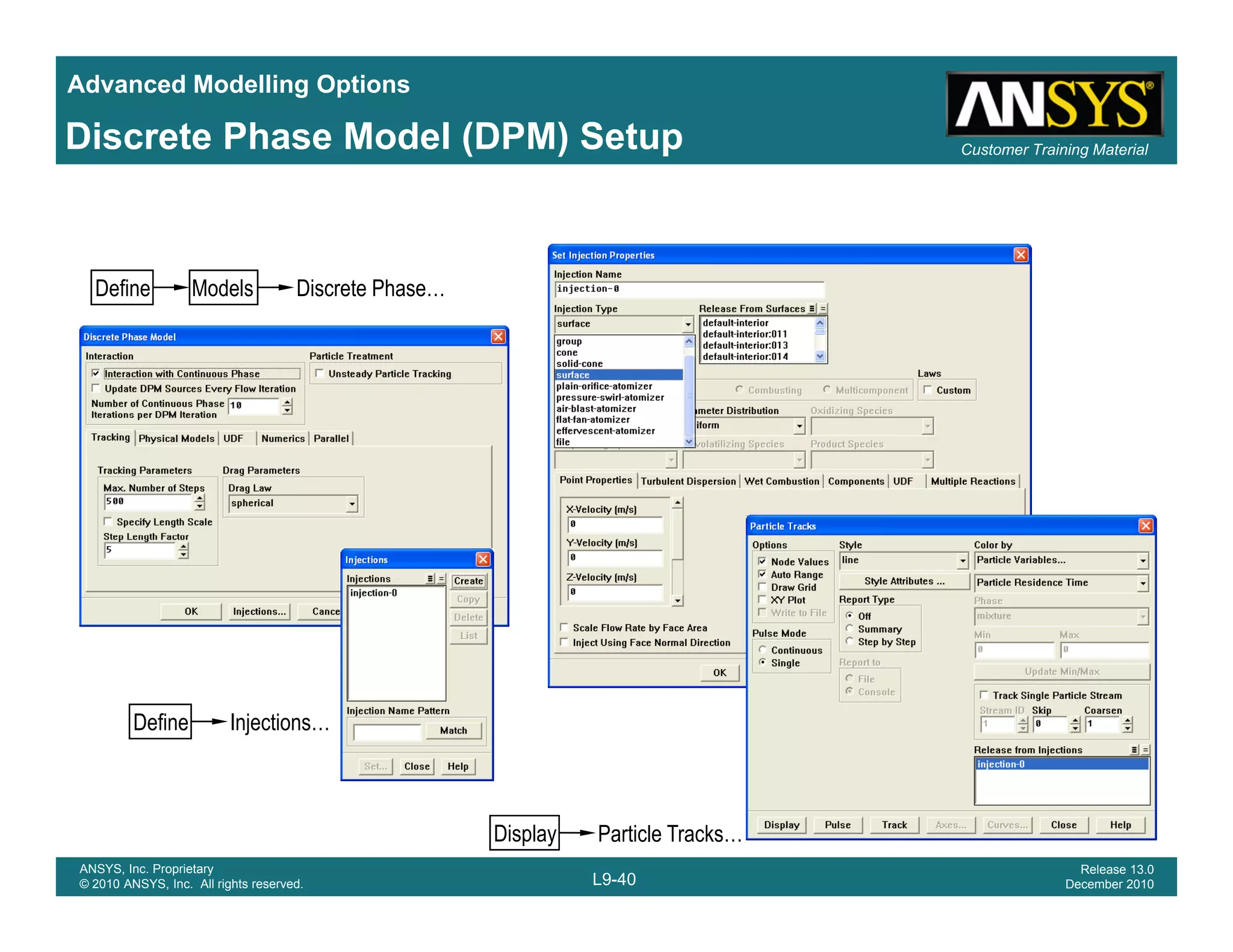Deselect all icon in Injections list header
Screen dimensions: 1233x952
(441, 578)
